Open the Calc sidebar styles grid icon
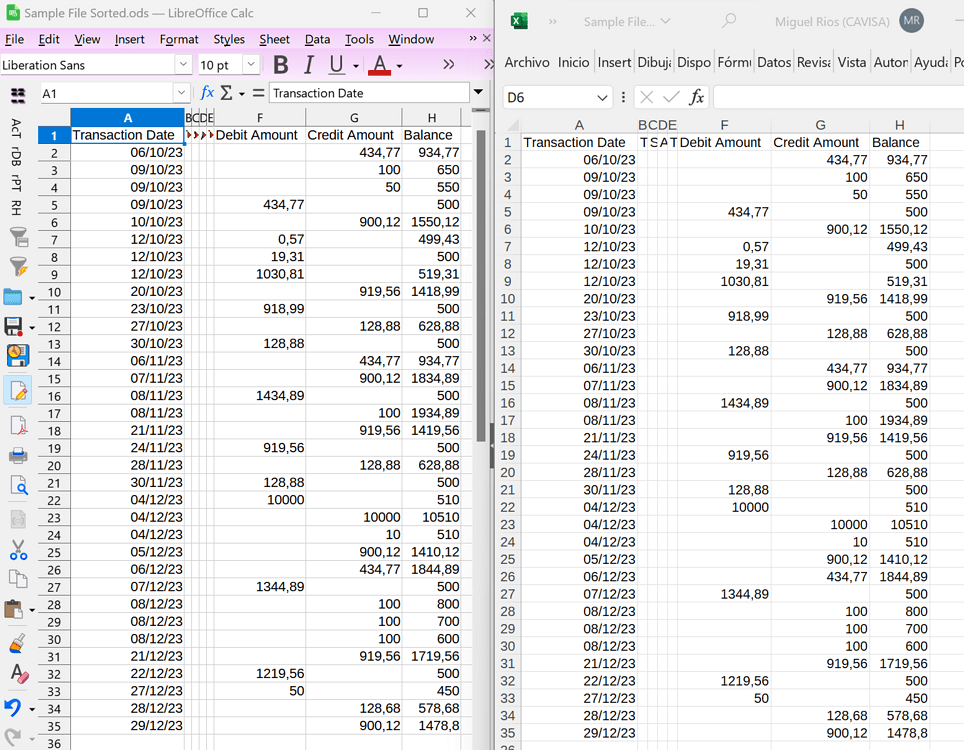964x750 pixels. coord(18,95)
